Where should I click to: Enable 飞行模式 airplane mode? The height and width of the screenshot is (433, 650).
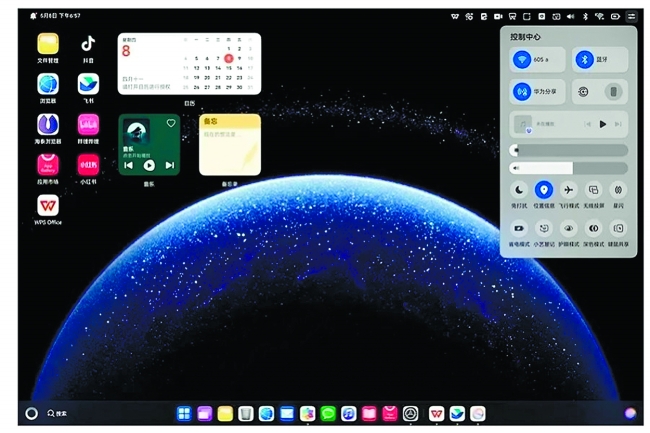coord(568,190)
